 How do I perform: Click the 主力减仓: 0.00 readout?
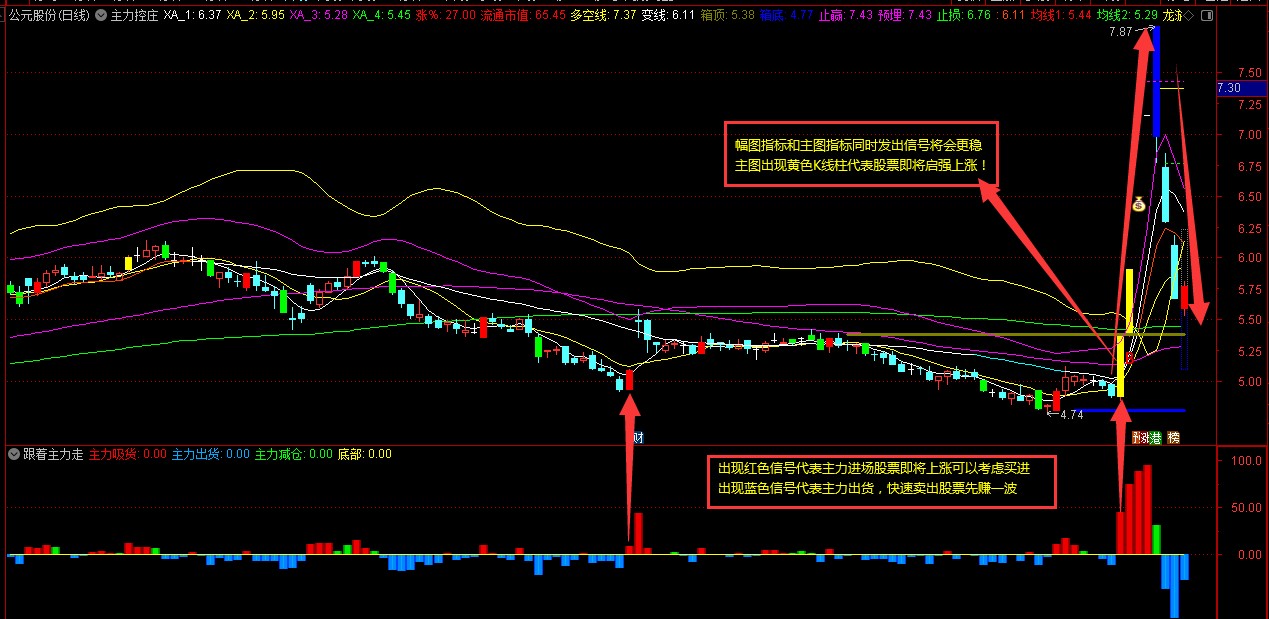294,454
